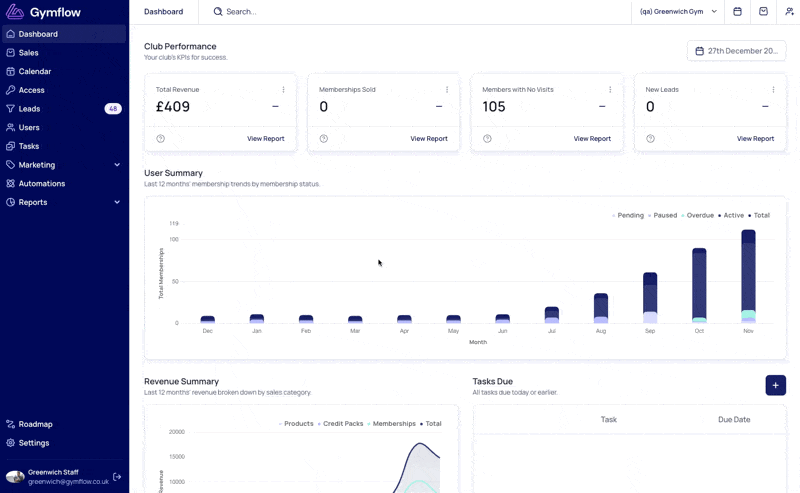Click the Gymflow logo
Screen dimensions: 800x493
click(x=43, y=12)
